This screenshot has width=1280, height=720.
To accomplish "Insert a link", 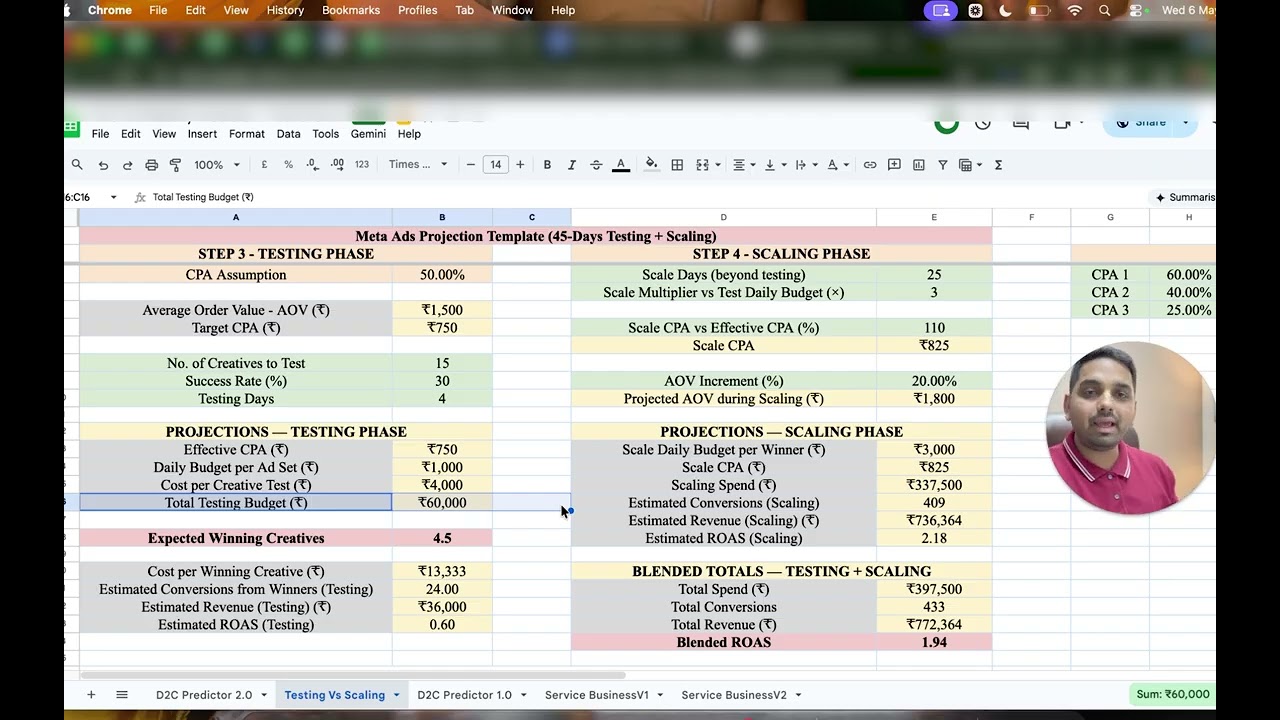I will click(x=870, y=165).
